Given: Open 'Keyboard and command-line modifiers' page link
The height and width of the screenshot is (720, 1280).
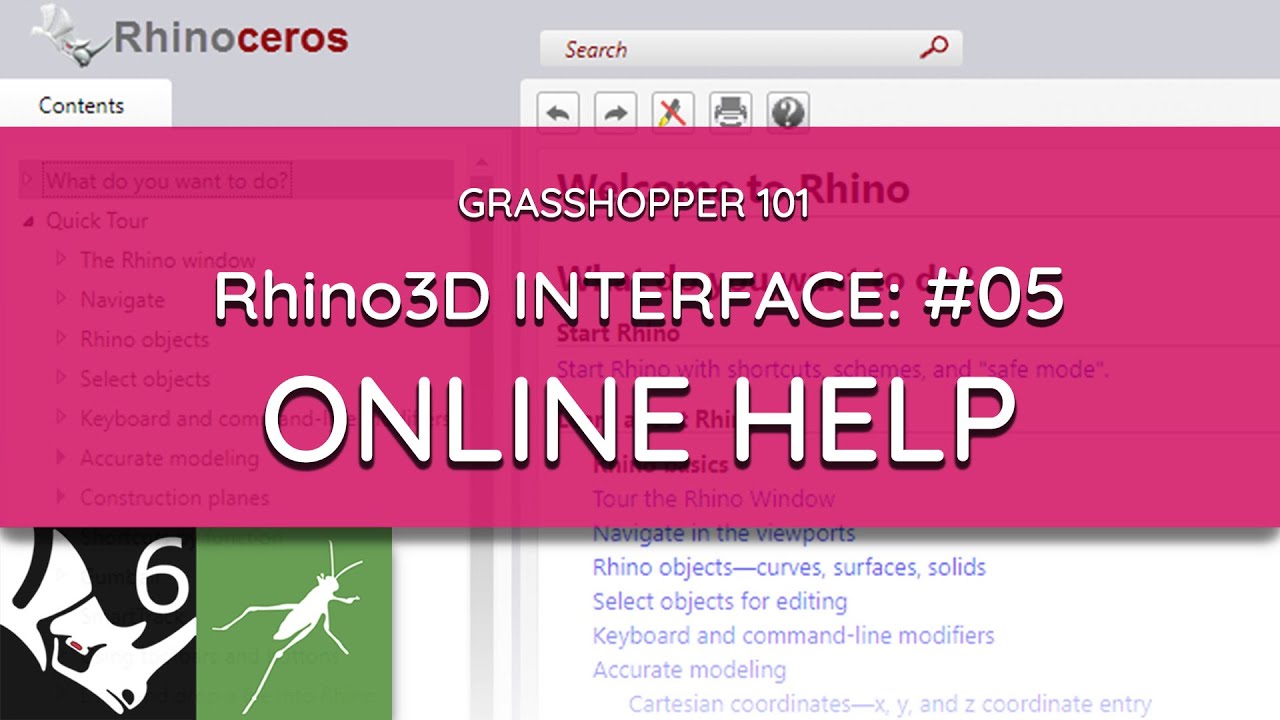Looking at the screenshot, I should tap(793, 635).
